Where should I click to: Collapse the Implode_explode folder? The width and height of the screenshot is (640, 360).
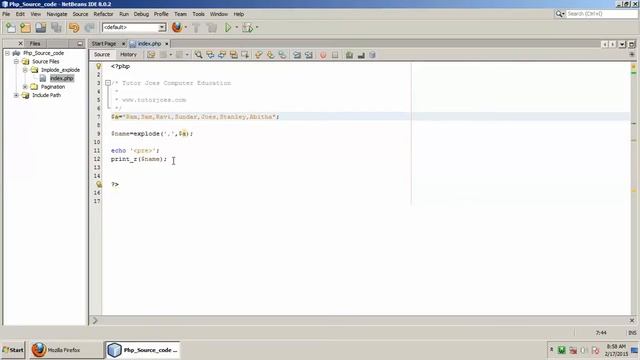[x=25, y=70]
